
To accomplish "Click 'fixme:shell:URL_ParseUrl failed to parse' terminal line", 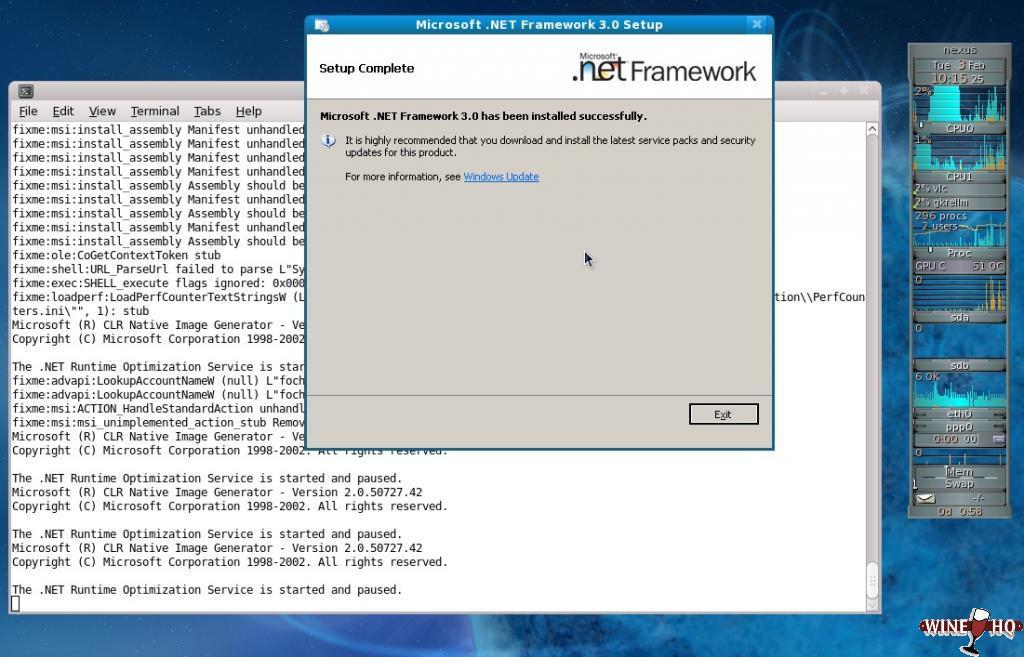I will pos(158,269).
